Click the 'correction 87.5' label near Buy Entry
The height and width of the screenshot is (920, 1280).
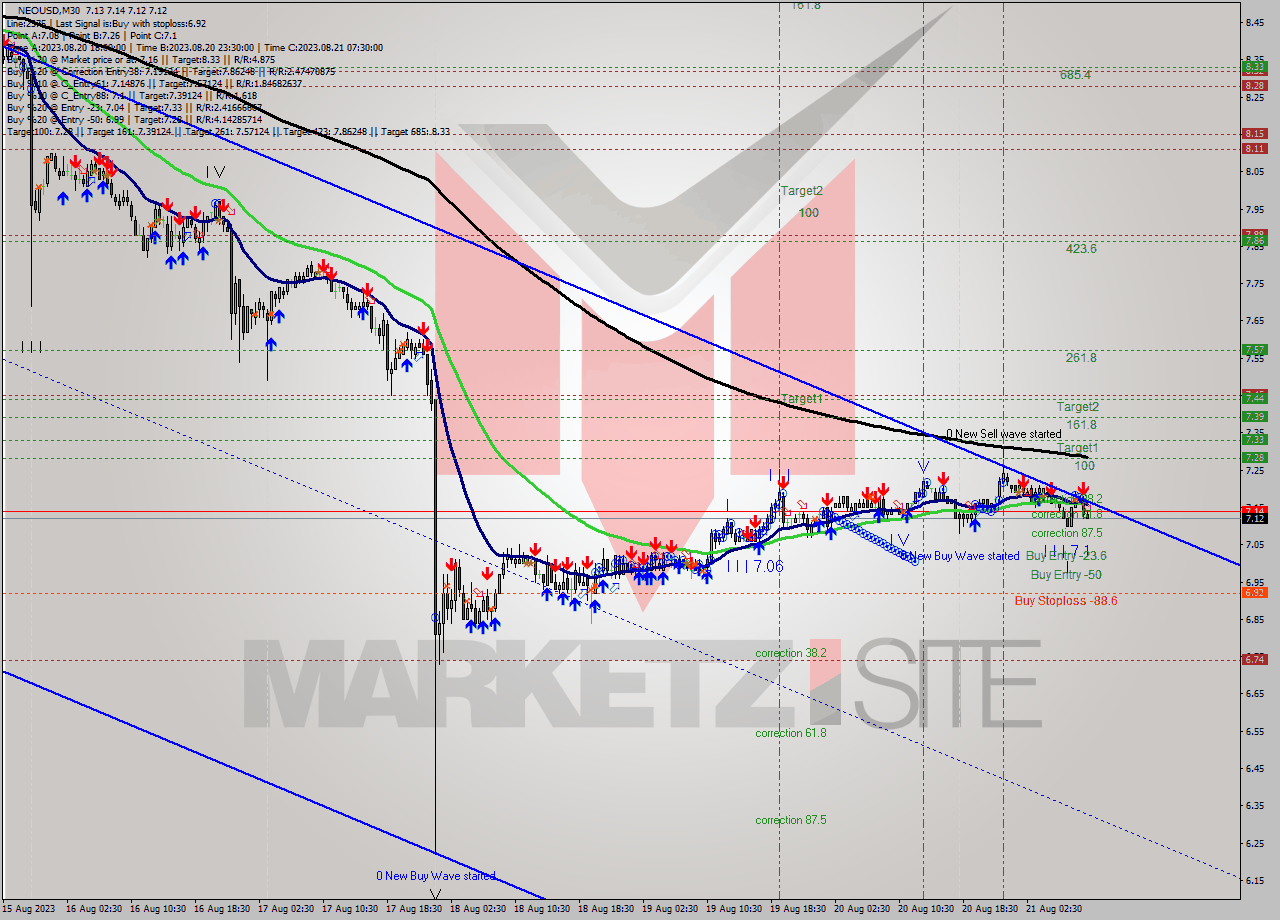[x=1067, y=533]
